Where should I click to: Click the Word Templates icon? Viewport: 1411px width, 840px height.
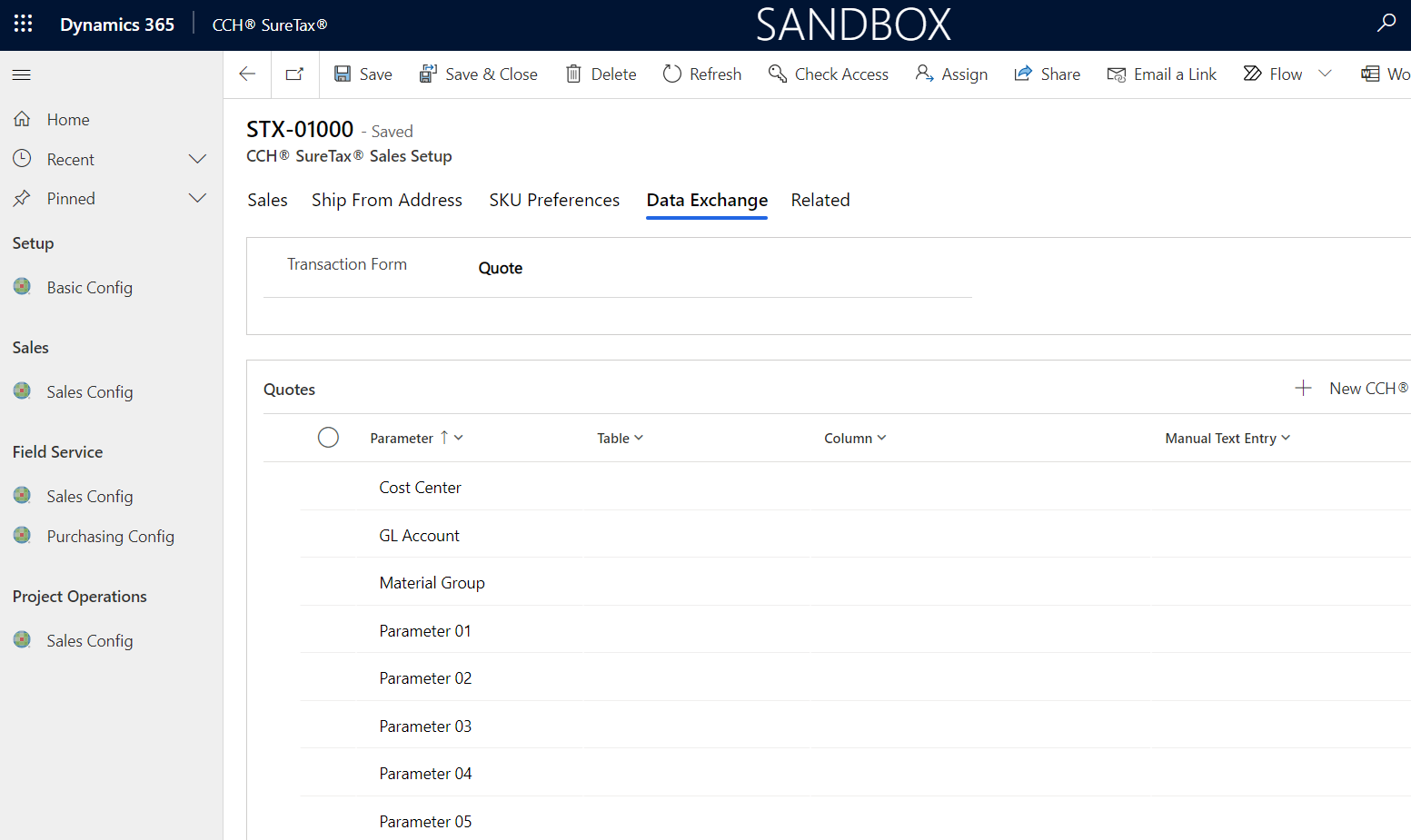click(1370, 74)
